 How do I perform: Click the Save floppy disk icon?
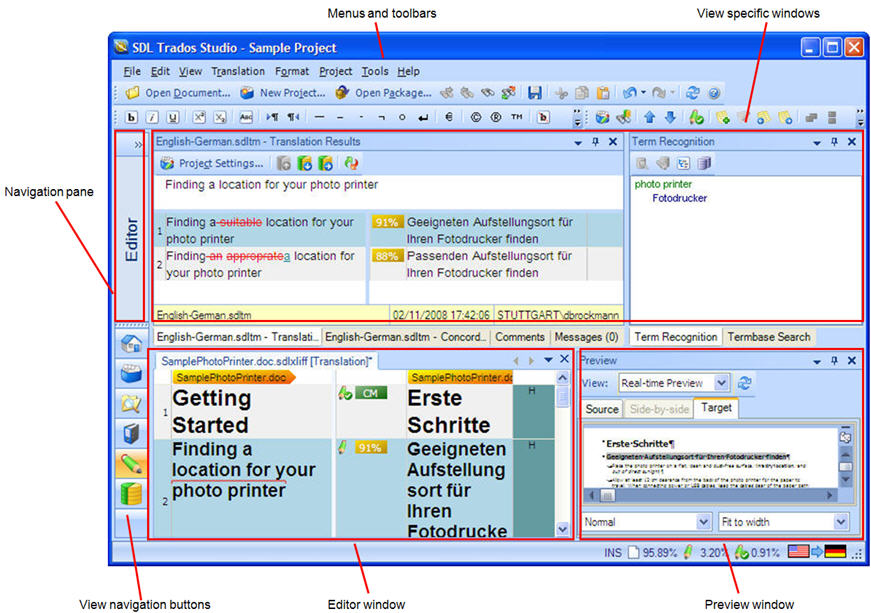pyautogui.click(x=534, y=93)
